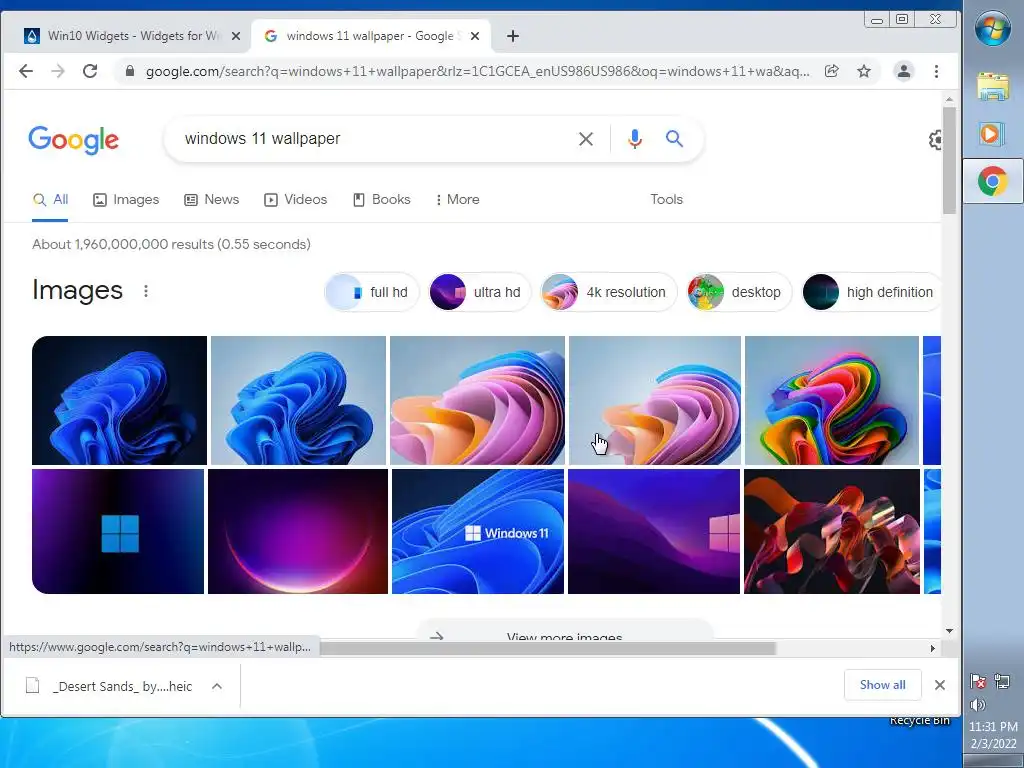Click the vertical scrollbar thumb
The height and width of the screenshot is (768, 1024).
[949, 159]
